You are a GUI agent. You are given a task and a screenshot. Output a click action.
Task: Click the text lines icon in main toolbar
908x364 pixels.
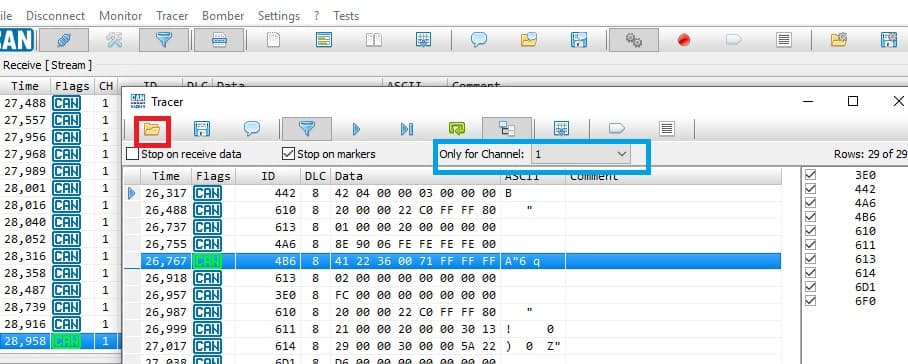[x=783, y=40]
